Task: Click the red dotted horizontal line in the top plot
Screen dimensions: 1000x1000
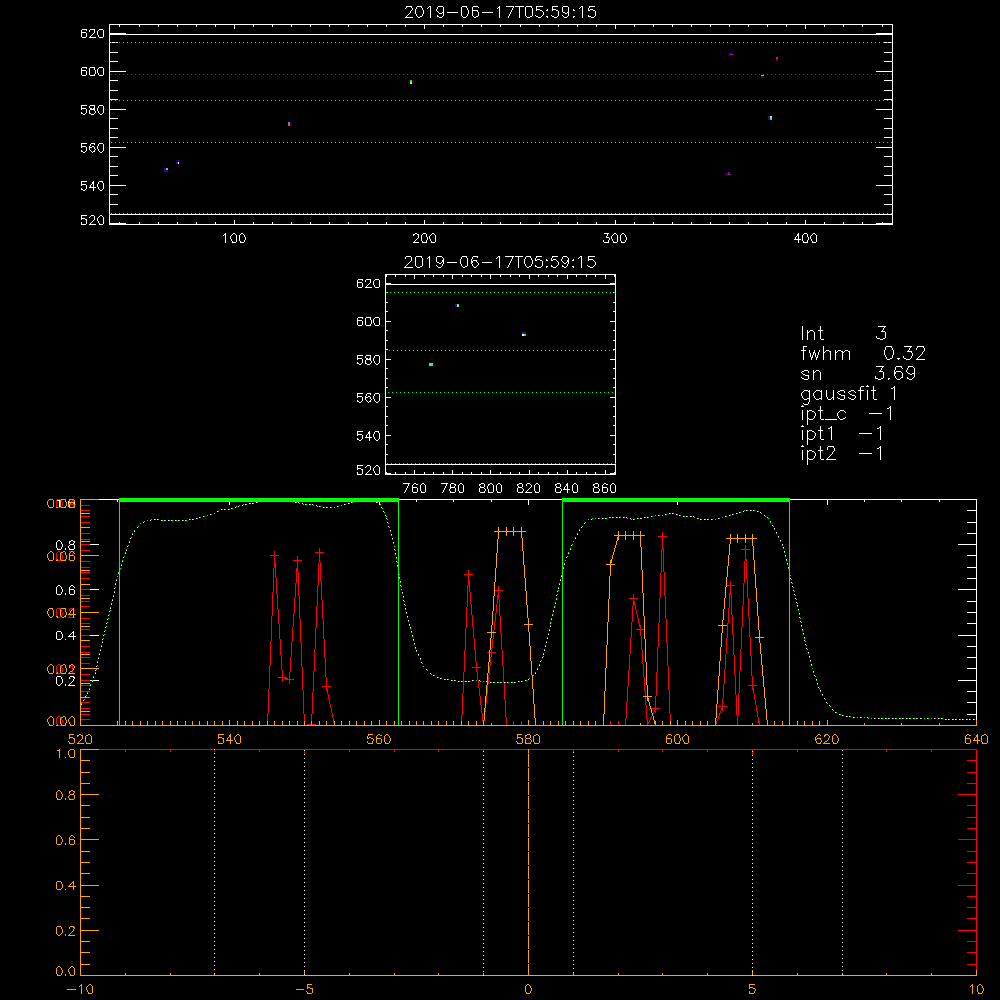Action: (x=501, y=74)
